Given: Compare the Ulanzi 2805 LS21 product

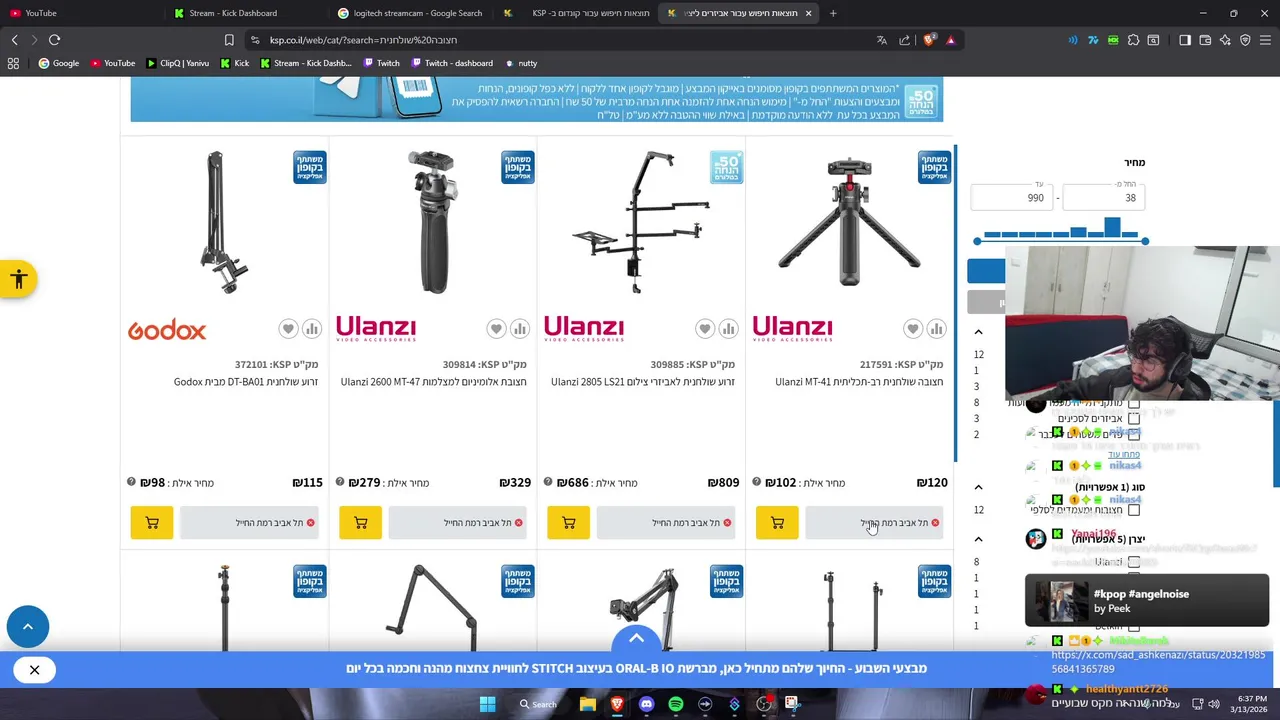Looking at the screenshot, I should click(x=729, y=329).
